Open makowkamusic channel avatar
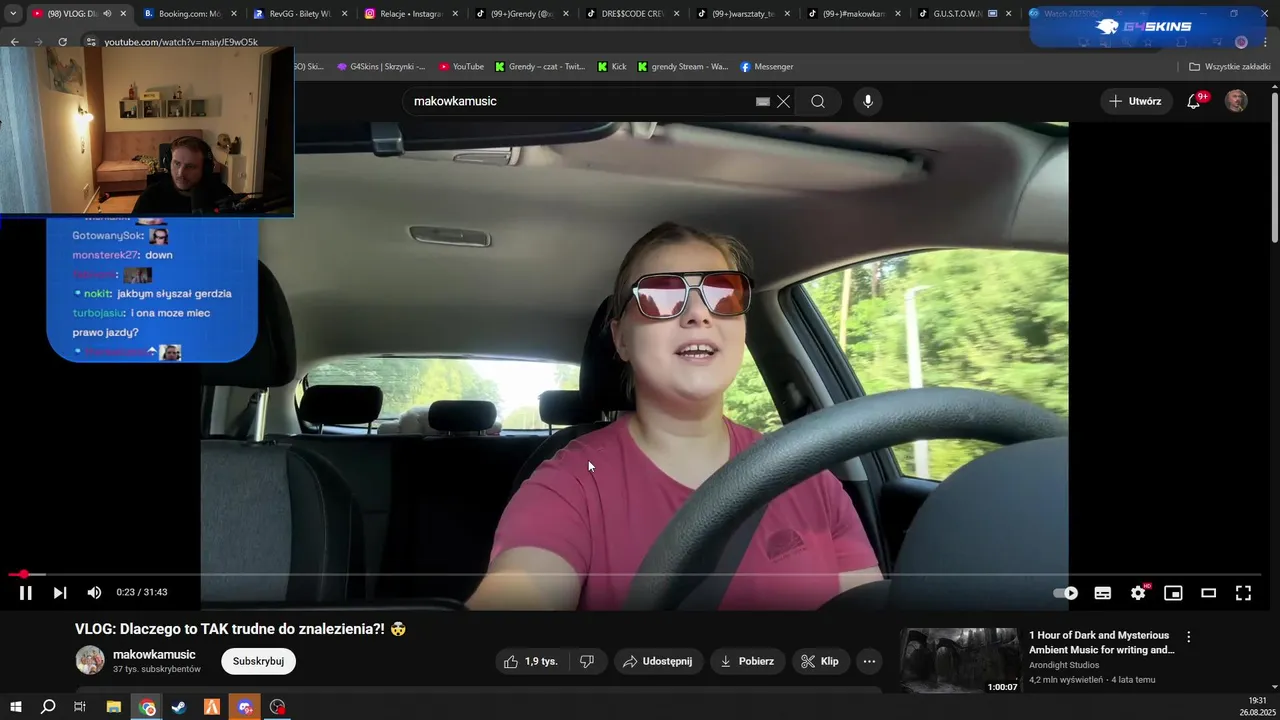The height and width of the screenshot is (720, 1280). [x=90, y=660]
